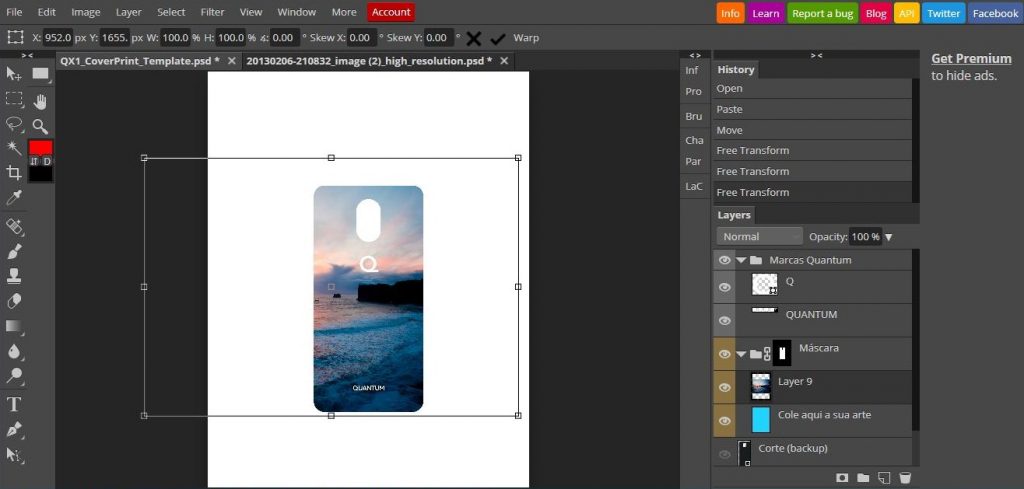Click the Opacity 100% value field
The width and height of the screenshot is (1024, 489).
tap(865, 237)
